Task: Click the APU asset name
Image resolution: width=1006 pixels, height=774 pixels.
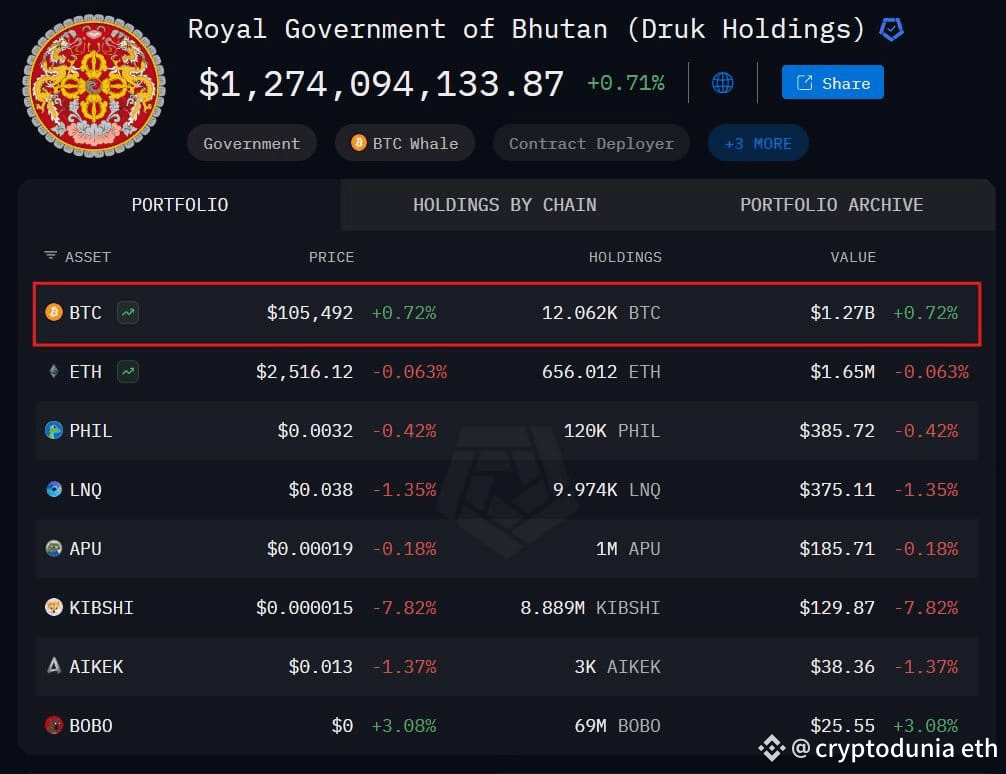Action: click(x=85, y=549)
